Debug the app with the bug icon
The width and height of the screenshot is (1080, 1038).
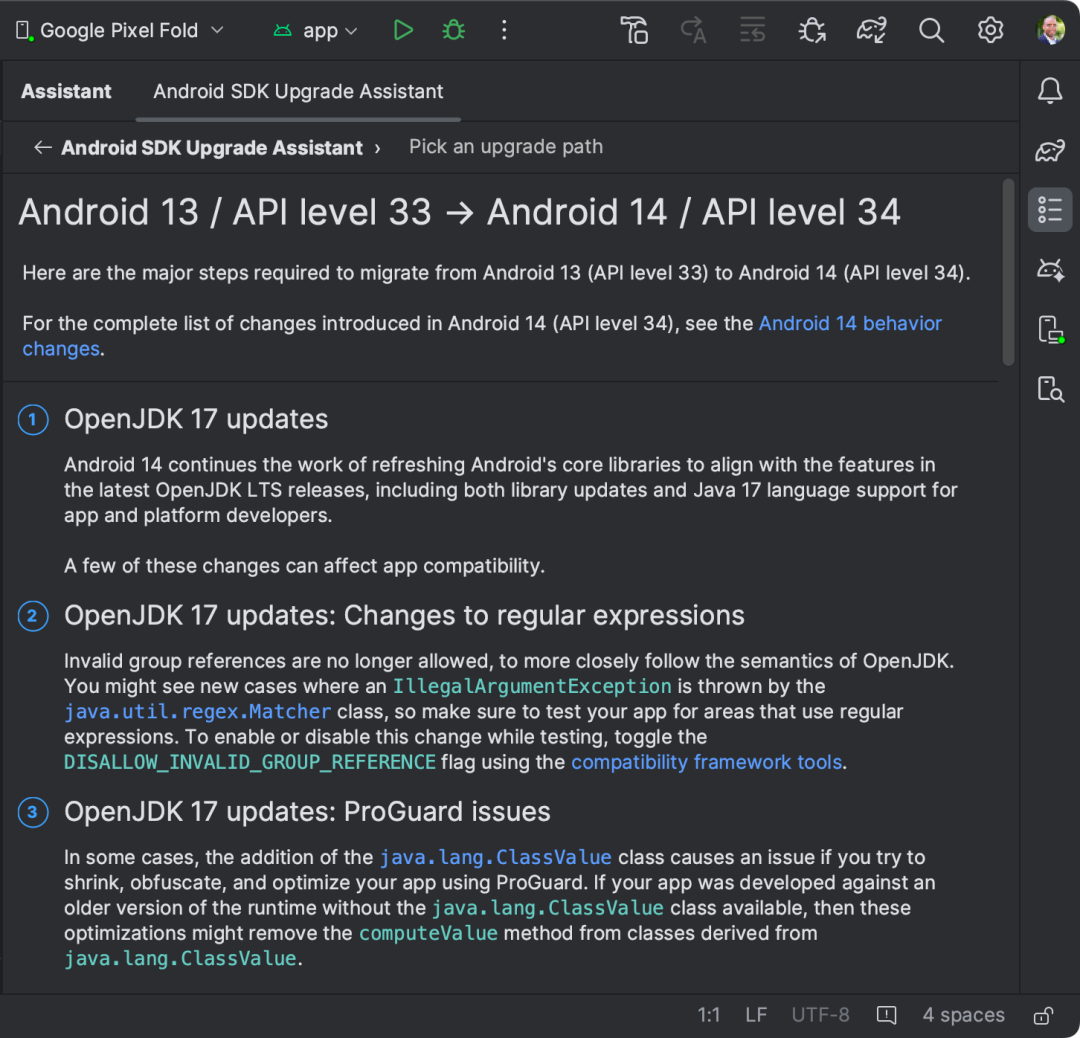point(453,30)
